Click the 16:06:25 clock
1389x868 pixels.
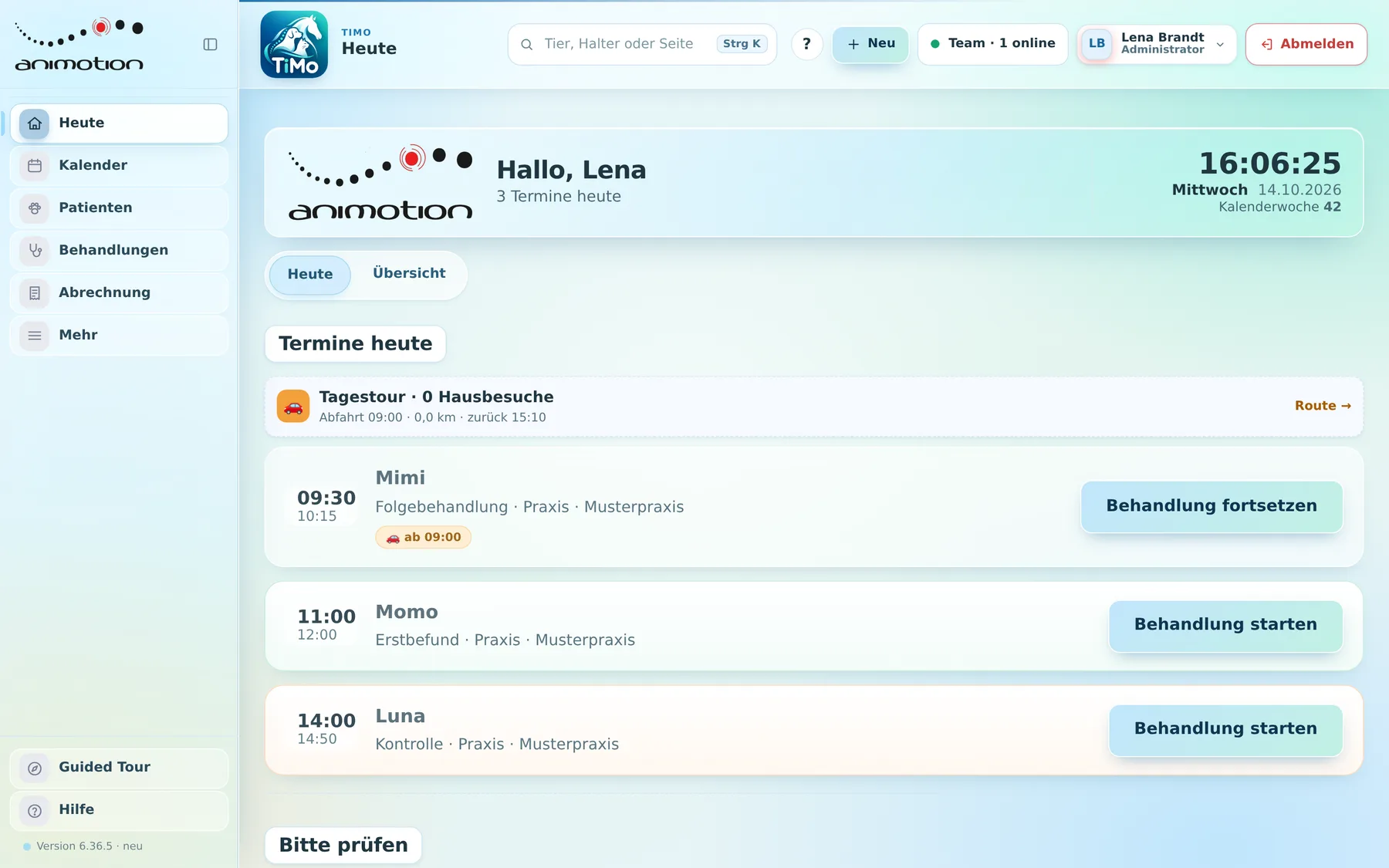coord(1269,164)
